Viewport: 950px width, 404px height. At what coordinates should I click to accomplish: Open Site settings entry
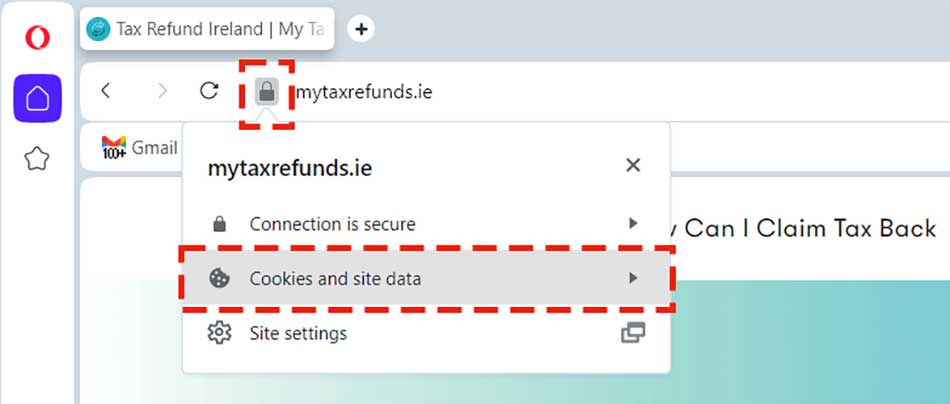coord(298,333)
